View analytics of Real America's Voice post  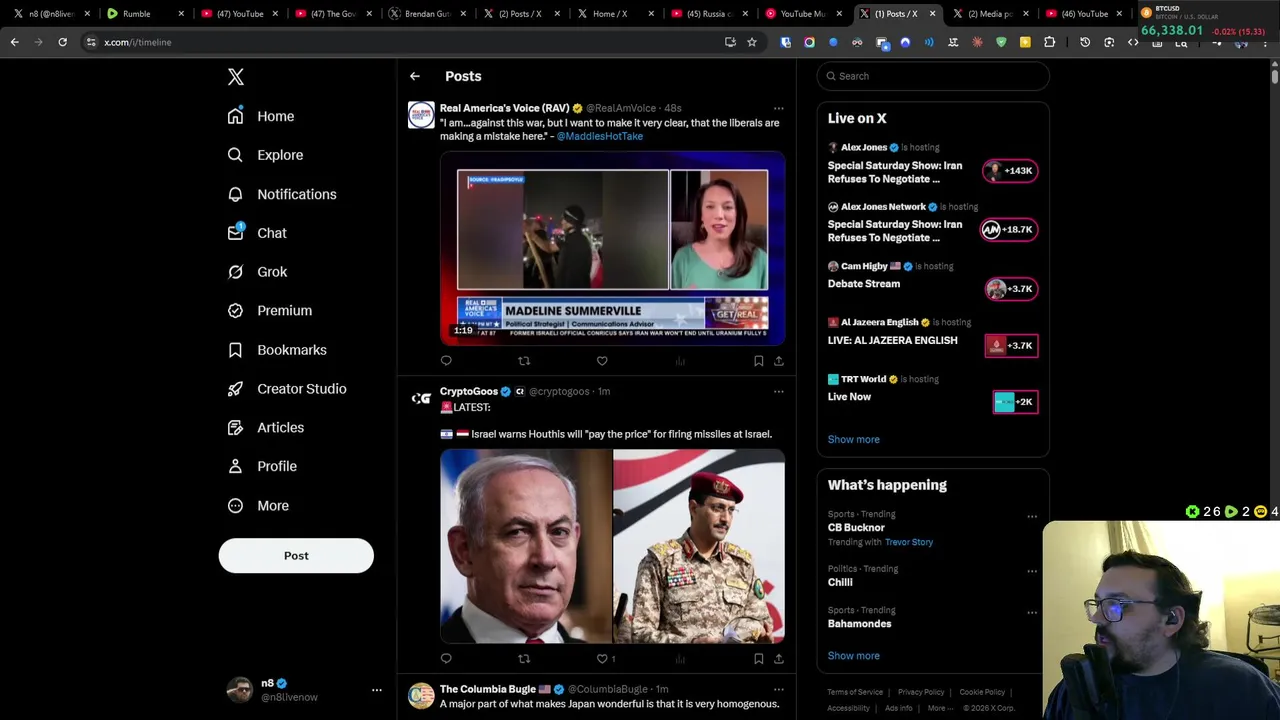tap(680, 361)
